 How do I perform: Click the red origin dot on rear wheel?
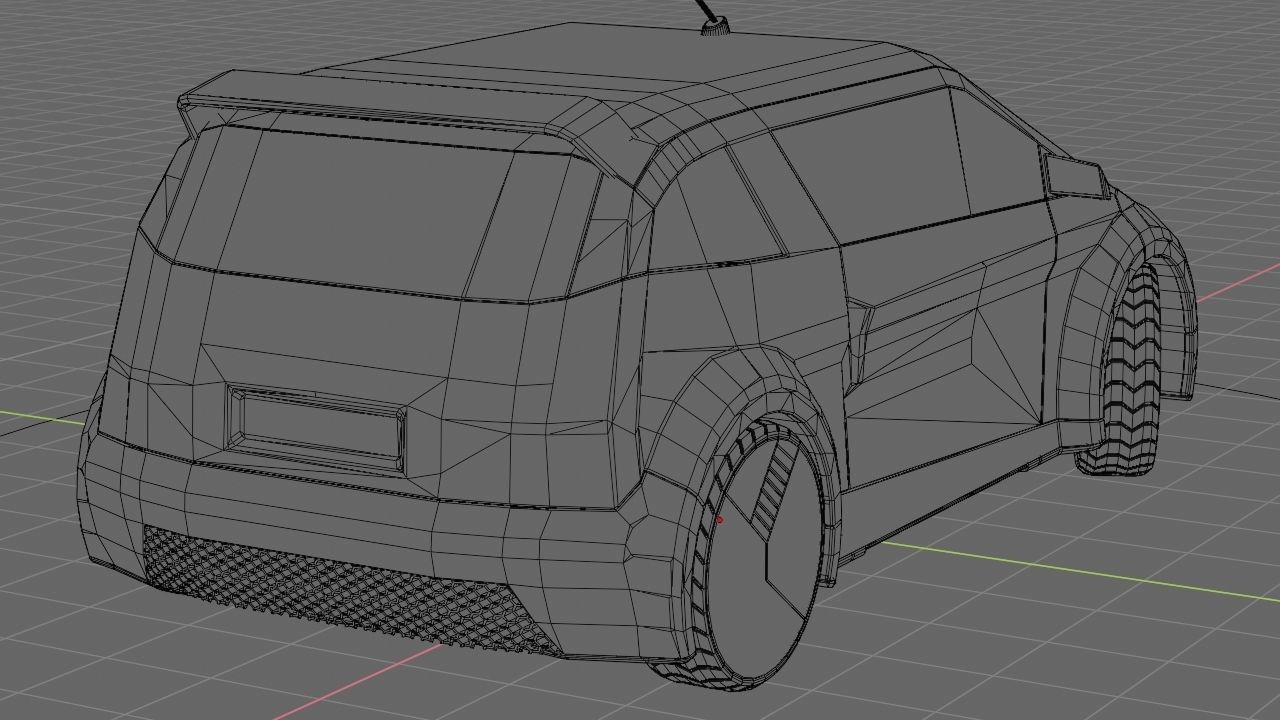(720, 519)
